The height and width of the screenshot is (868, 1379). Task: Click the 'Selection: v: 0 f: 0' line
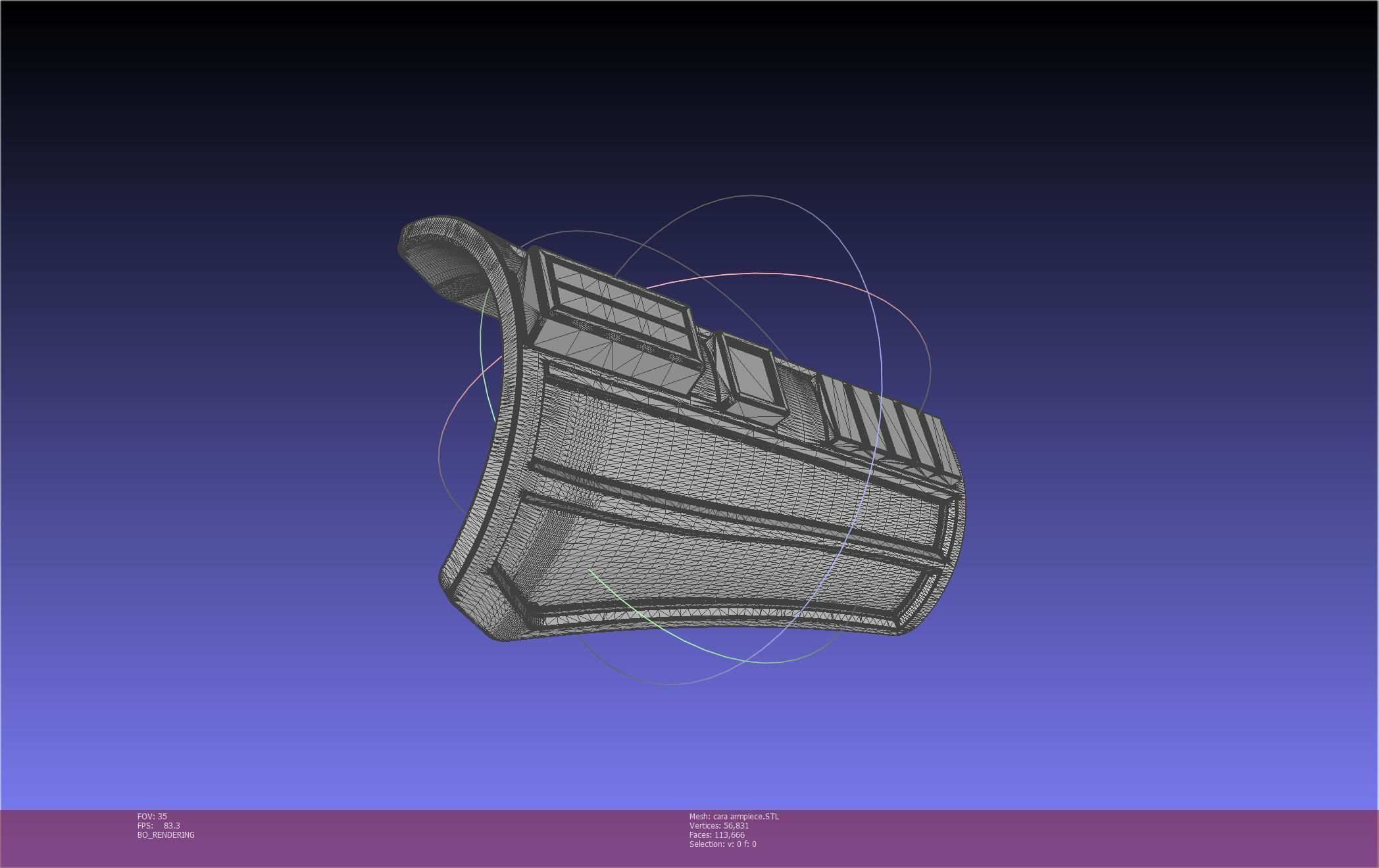pos(723,844)
